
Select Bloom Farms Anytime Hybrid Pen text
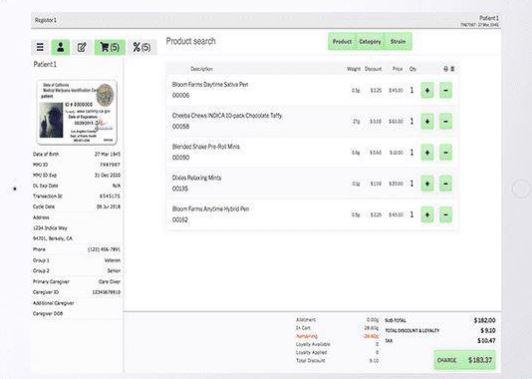pos(211,209)
